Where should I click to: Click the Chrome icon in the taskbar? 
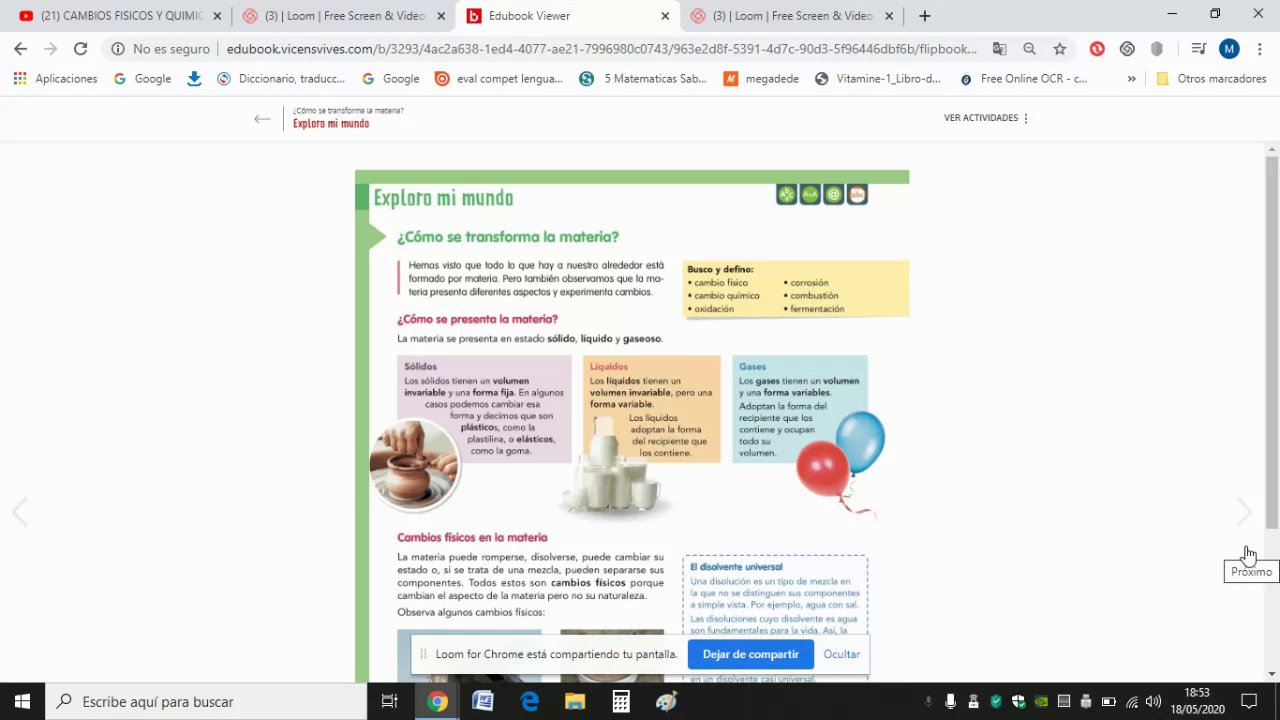(x=437, y=701)
